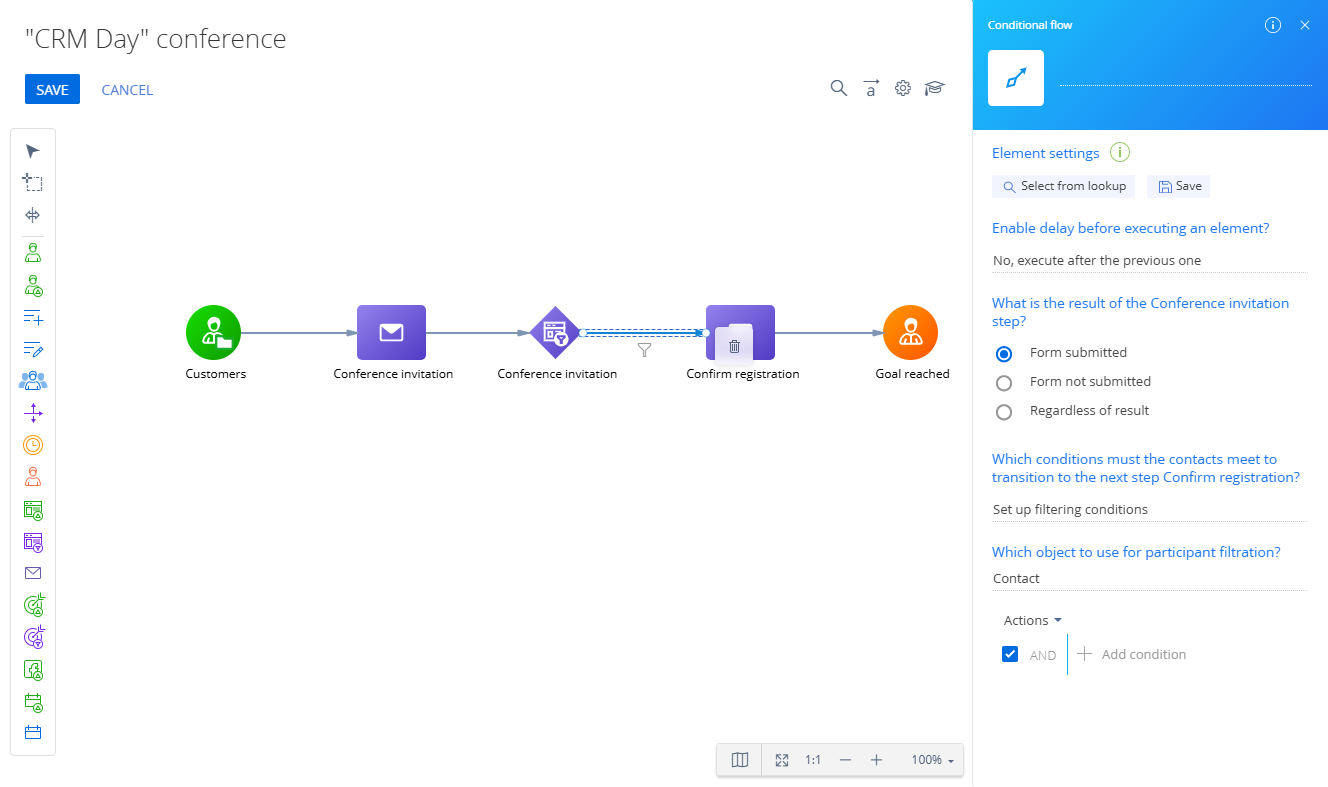
Task: Select the Form submitted radio option
Action: click(x=1005, y=353)
